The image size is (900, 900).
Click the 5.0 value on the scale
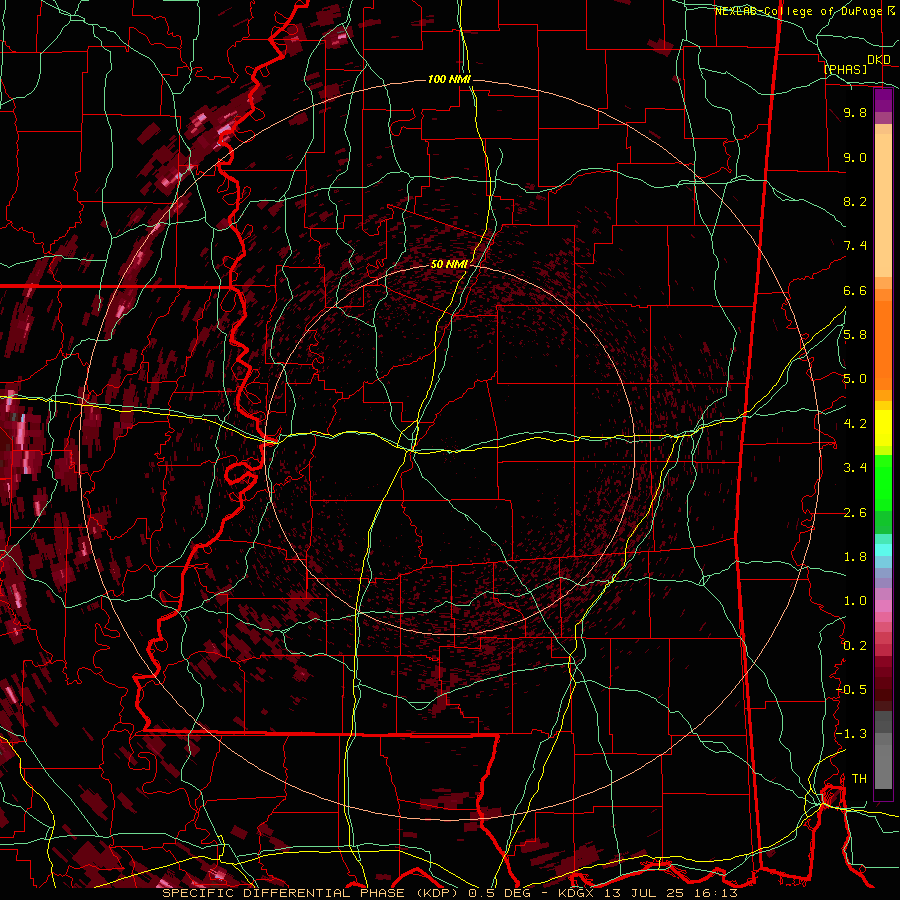point(855,379)
